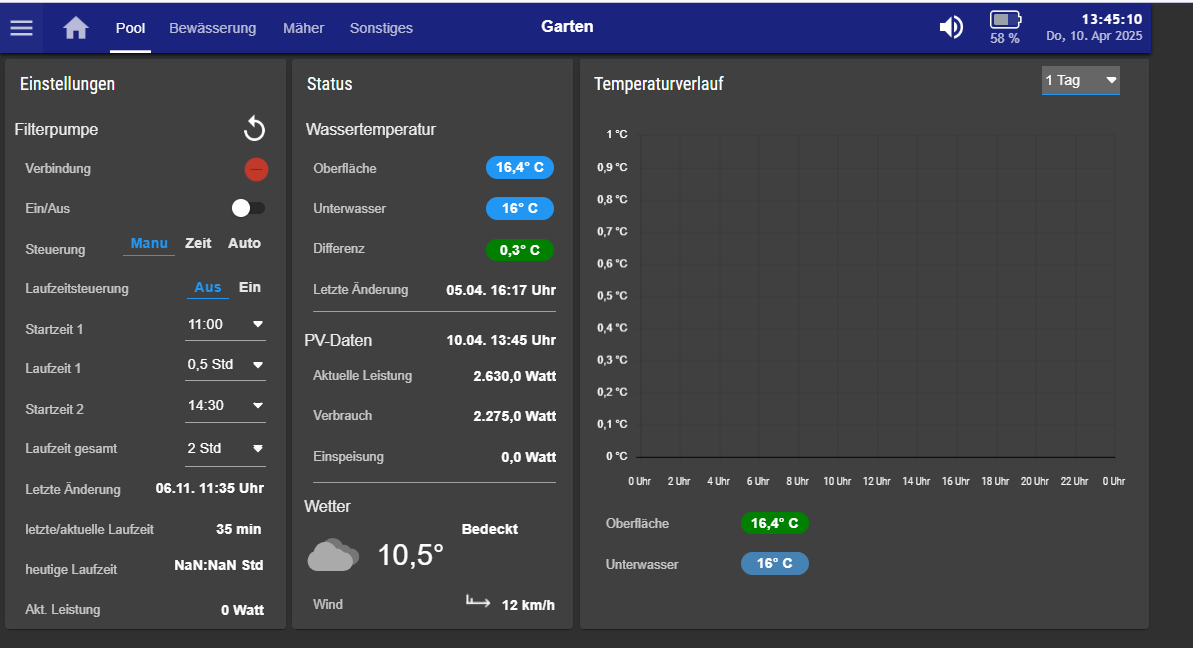Switch to the Pool tab
Viewport: 1193px width, 648px height.
[130, 28]
